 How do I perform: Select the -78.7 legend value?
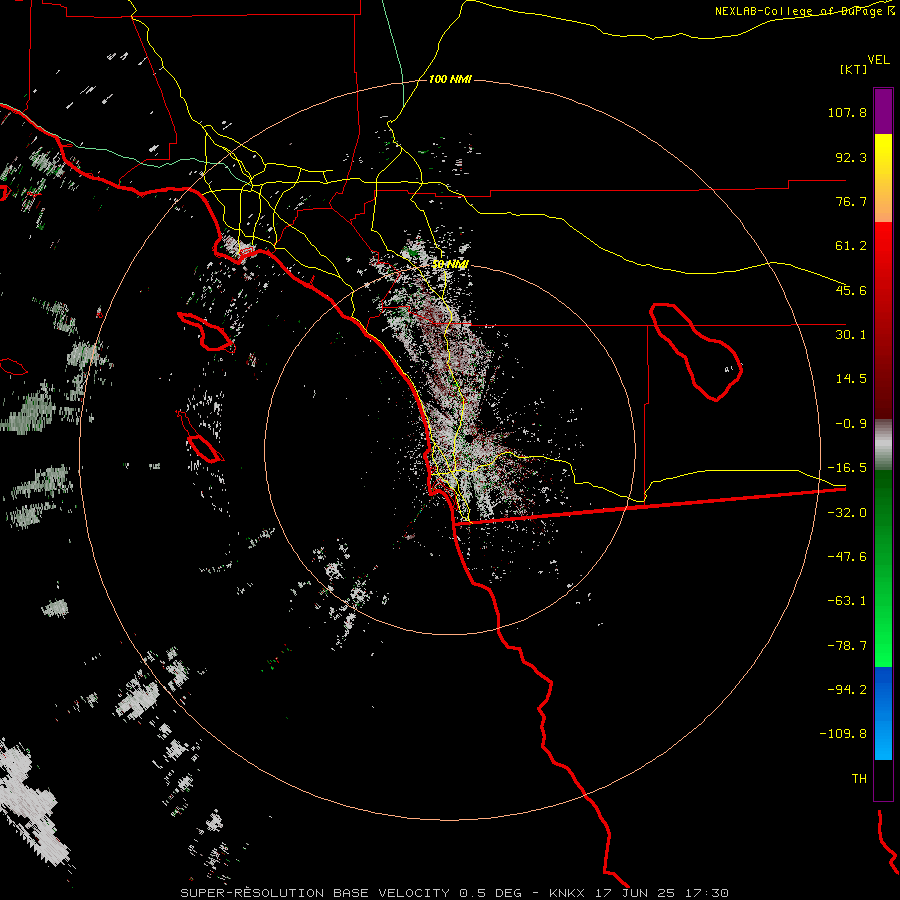pyautogui.click(x=847, y=646)
